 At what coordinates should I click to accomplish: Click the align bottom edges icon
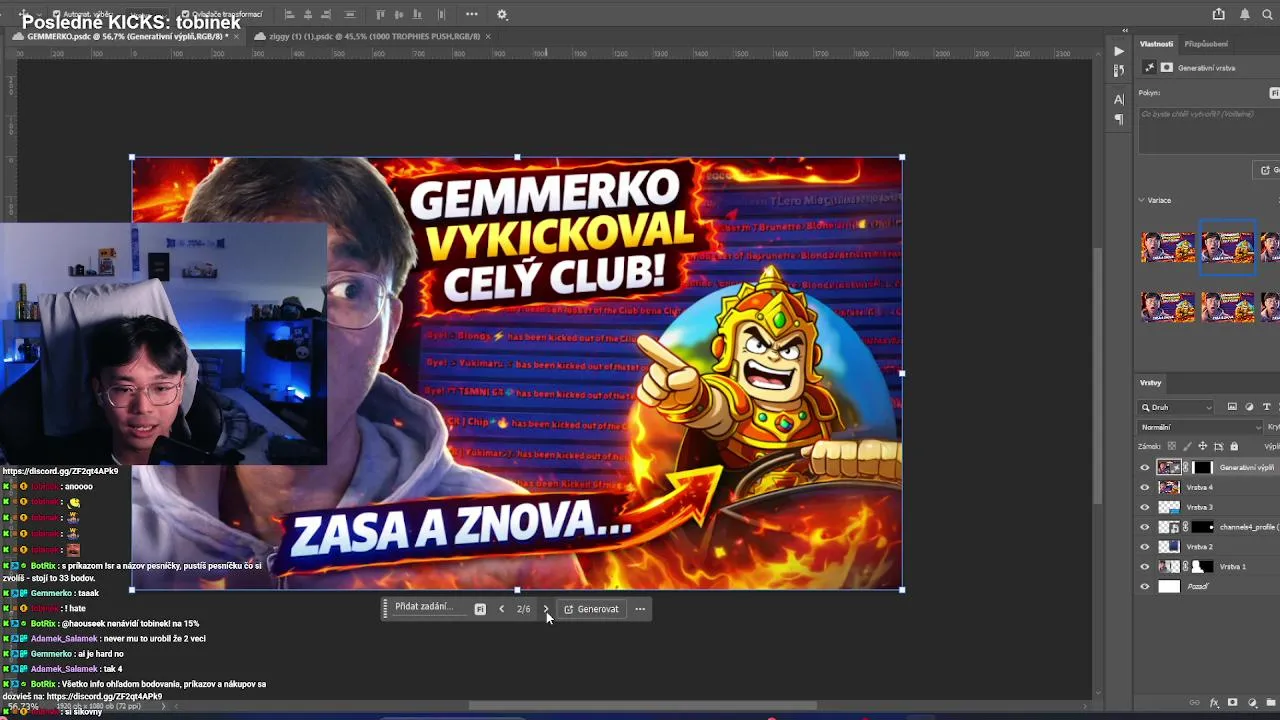click(416, 14)
